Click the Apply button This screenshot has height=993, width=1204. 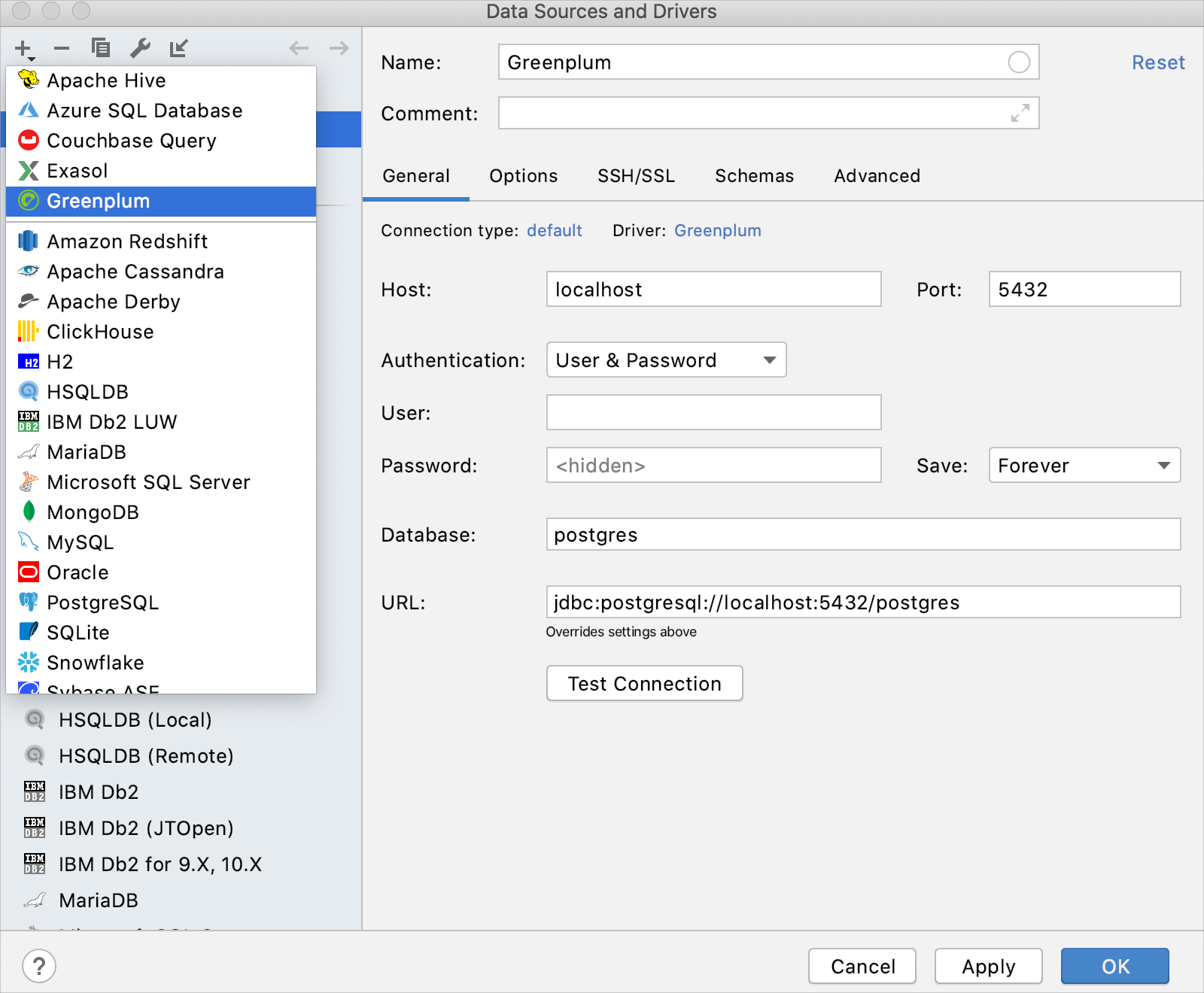[x=989, y=966]
